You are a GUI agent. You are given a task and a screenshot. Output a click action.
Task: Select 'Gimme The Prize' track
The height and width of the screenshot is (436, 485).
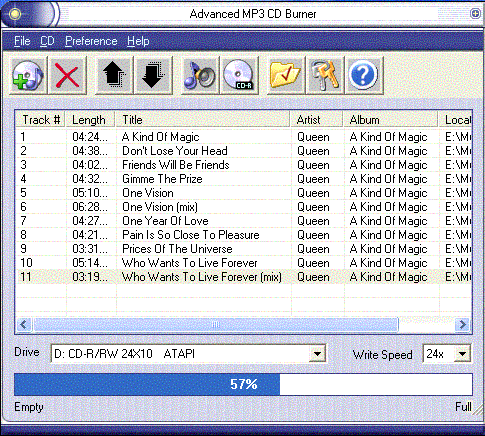[162, 179]
